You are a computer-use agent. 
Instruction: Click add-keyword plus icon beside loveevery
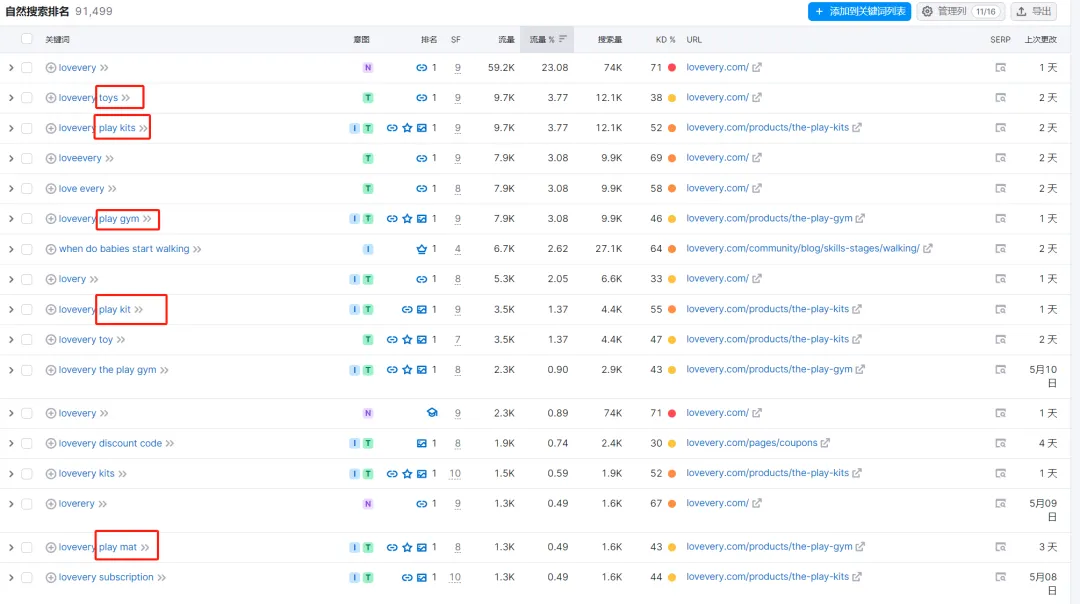50,158
